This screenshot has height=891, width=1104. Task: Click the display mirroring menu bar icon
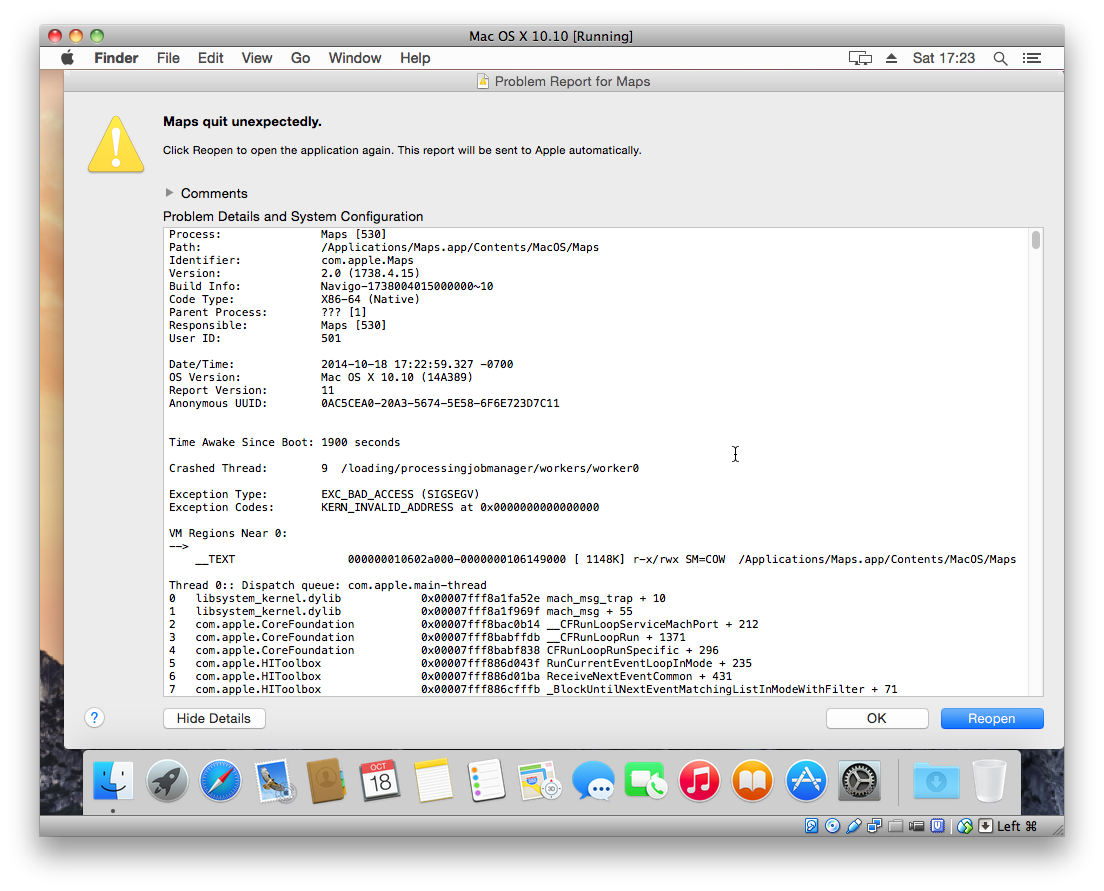click(x=860, y=58)
